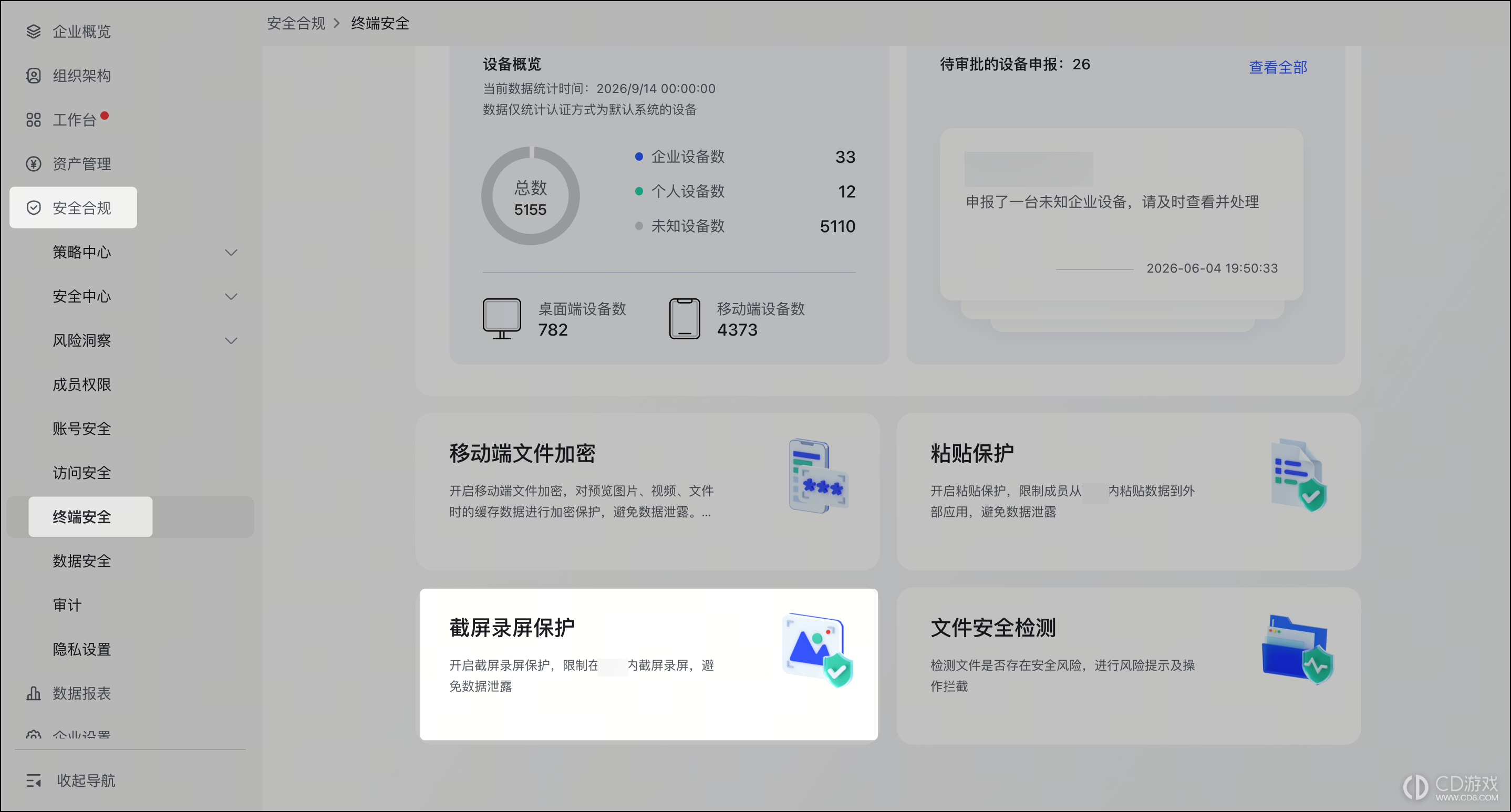Click the 安全合规 shield check icon

34,207
